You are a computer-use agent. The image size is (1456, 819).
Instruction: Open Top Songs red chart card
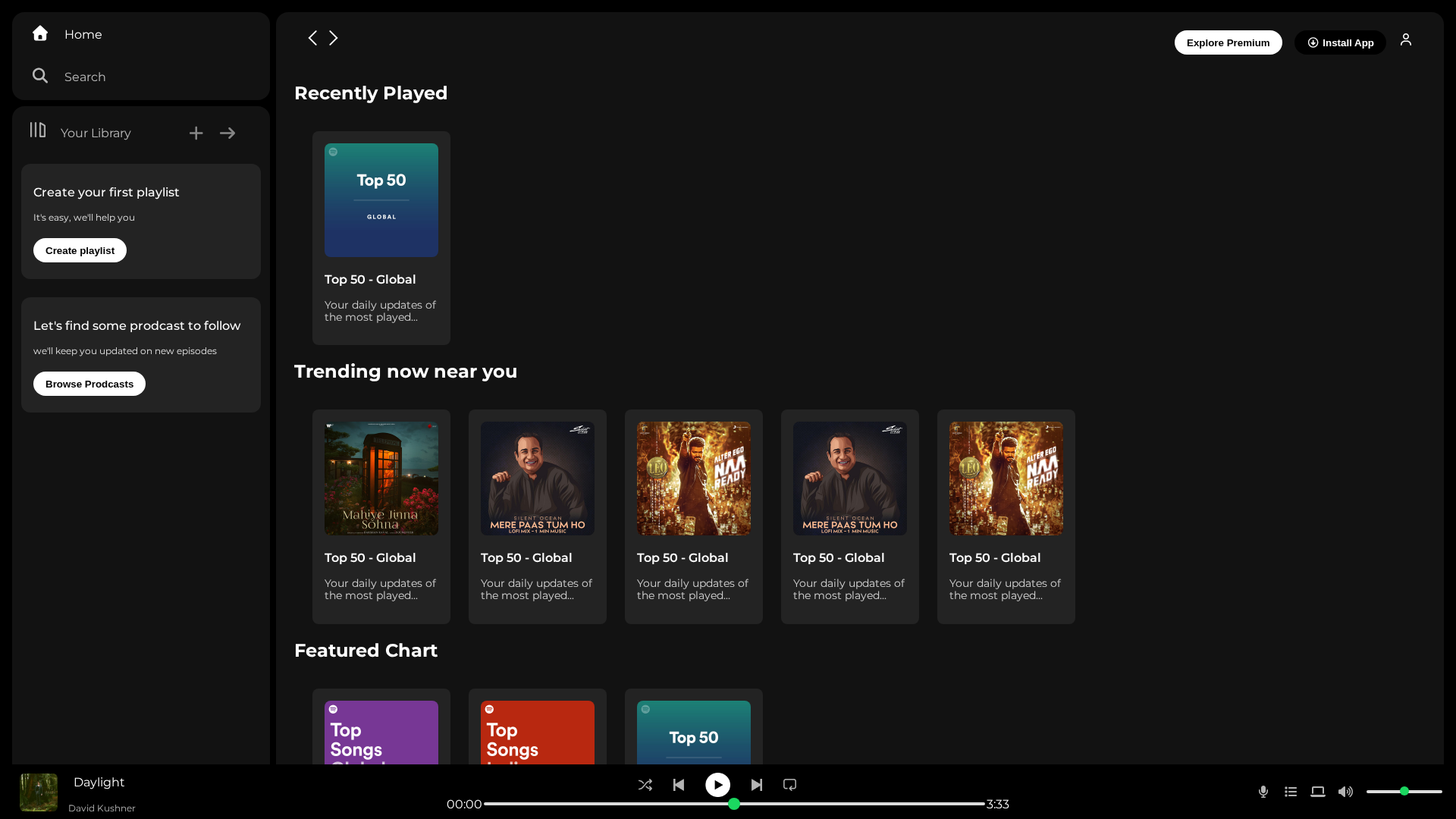click(538, 726)
